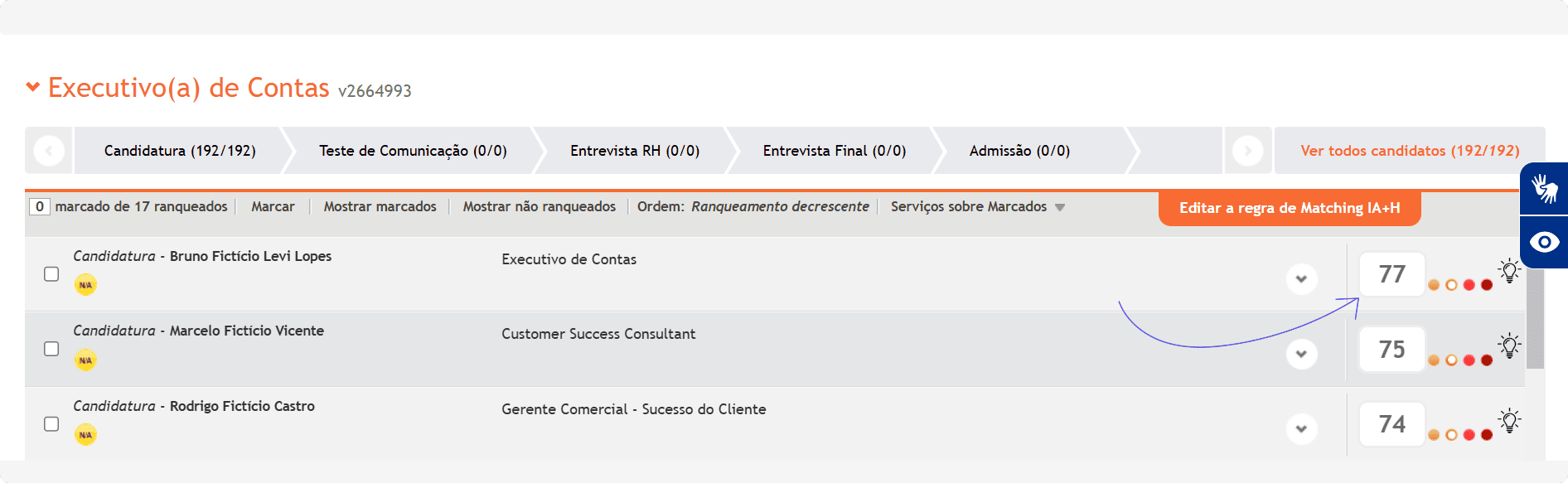Image resolution: width=1568 pixels, height=483 pixels.
Task: Switch to Entrevista RH stage tab
Action: tap(635, 151)
